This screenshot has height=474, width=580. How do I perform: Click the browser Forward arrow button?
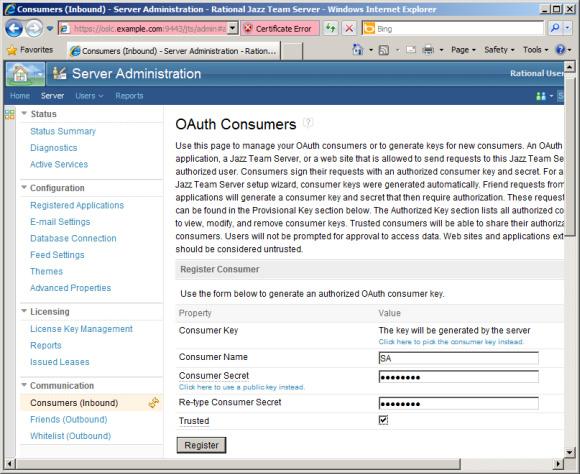click(x=34, y=28)
